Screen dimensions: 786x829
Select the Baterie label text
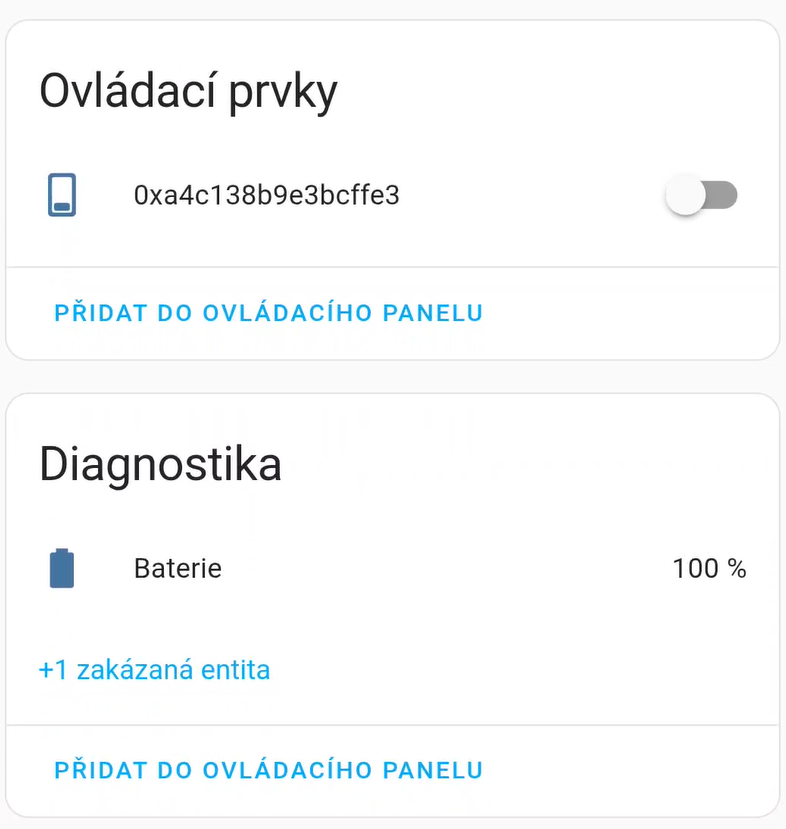click(x=177, y=568)
